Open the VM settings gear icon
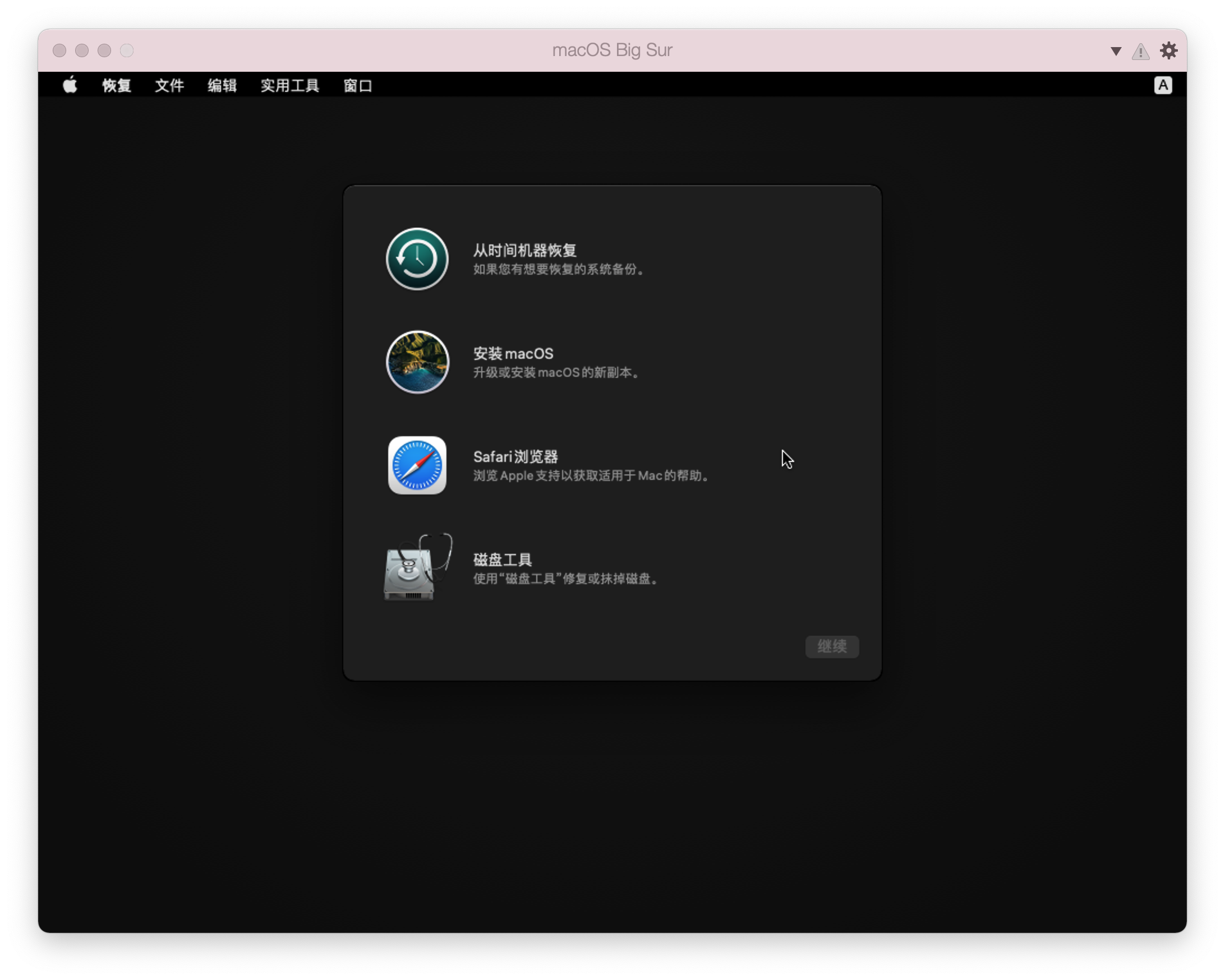Screen dimensions: 1225x980 [x=1169, y=50]
